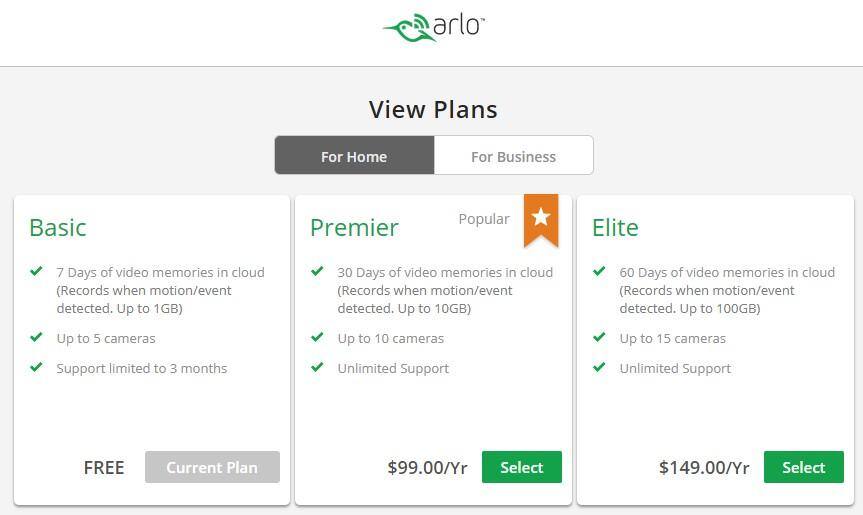Click the orange Popular star ribbon
The width and height of the screenshot is (863, 515).
click(x=540, y=218)
